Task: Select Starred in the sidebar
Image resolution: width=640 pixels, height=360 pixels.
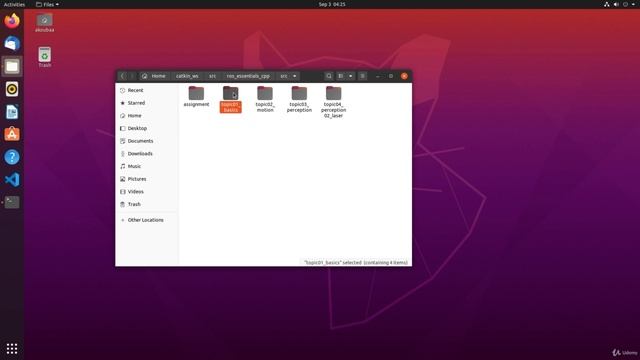Action: 147,103
